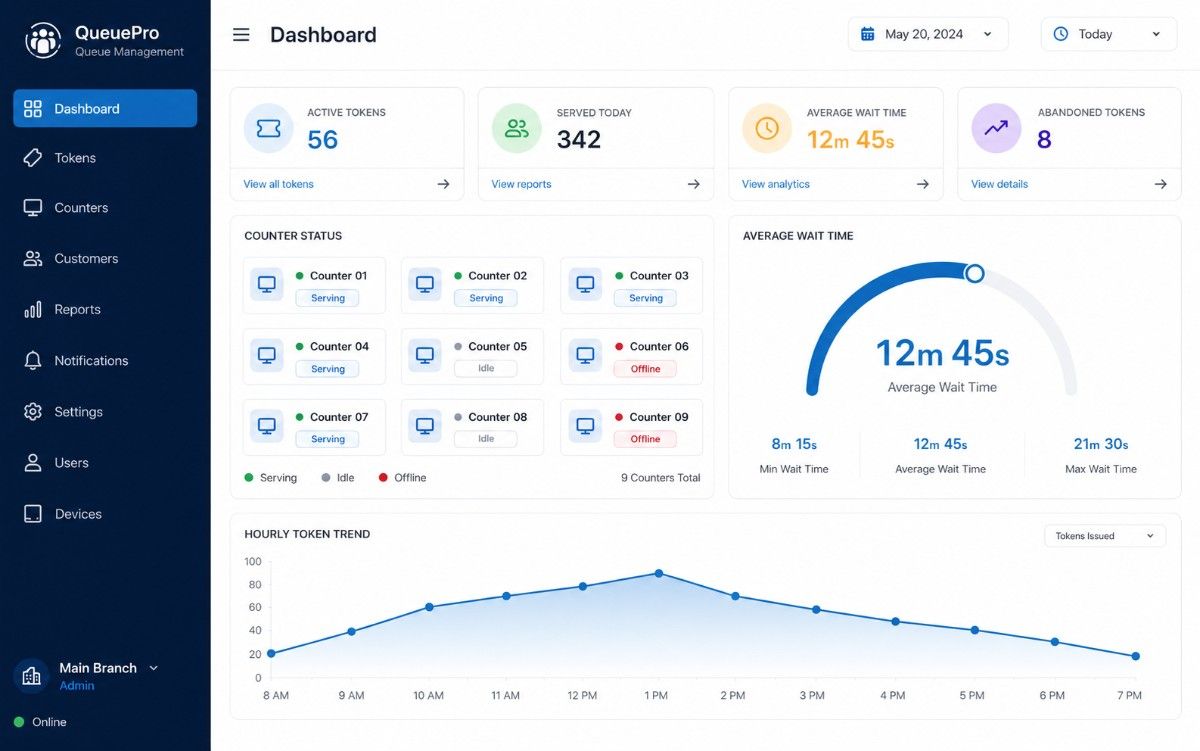Click the Abandoned Tokens trend icon
Screen dimensions: 1200x751
coord(996,128)
